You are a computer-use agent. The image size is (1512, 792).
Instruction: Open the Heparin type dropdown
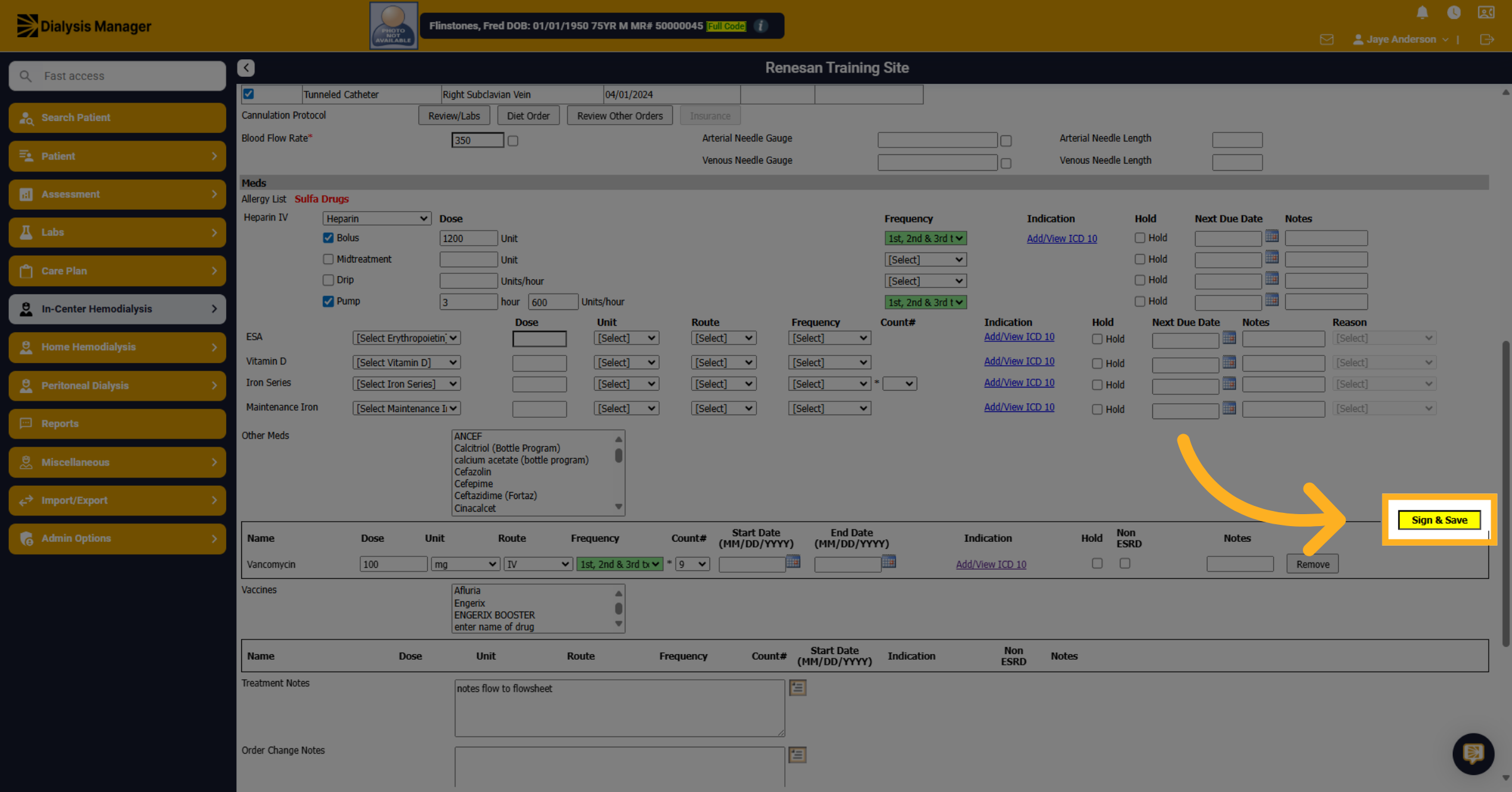[377, 219]
